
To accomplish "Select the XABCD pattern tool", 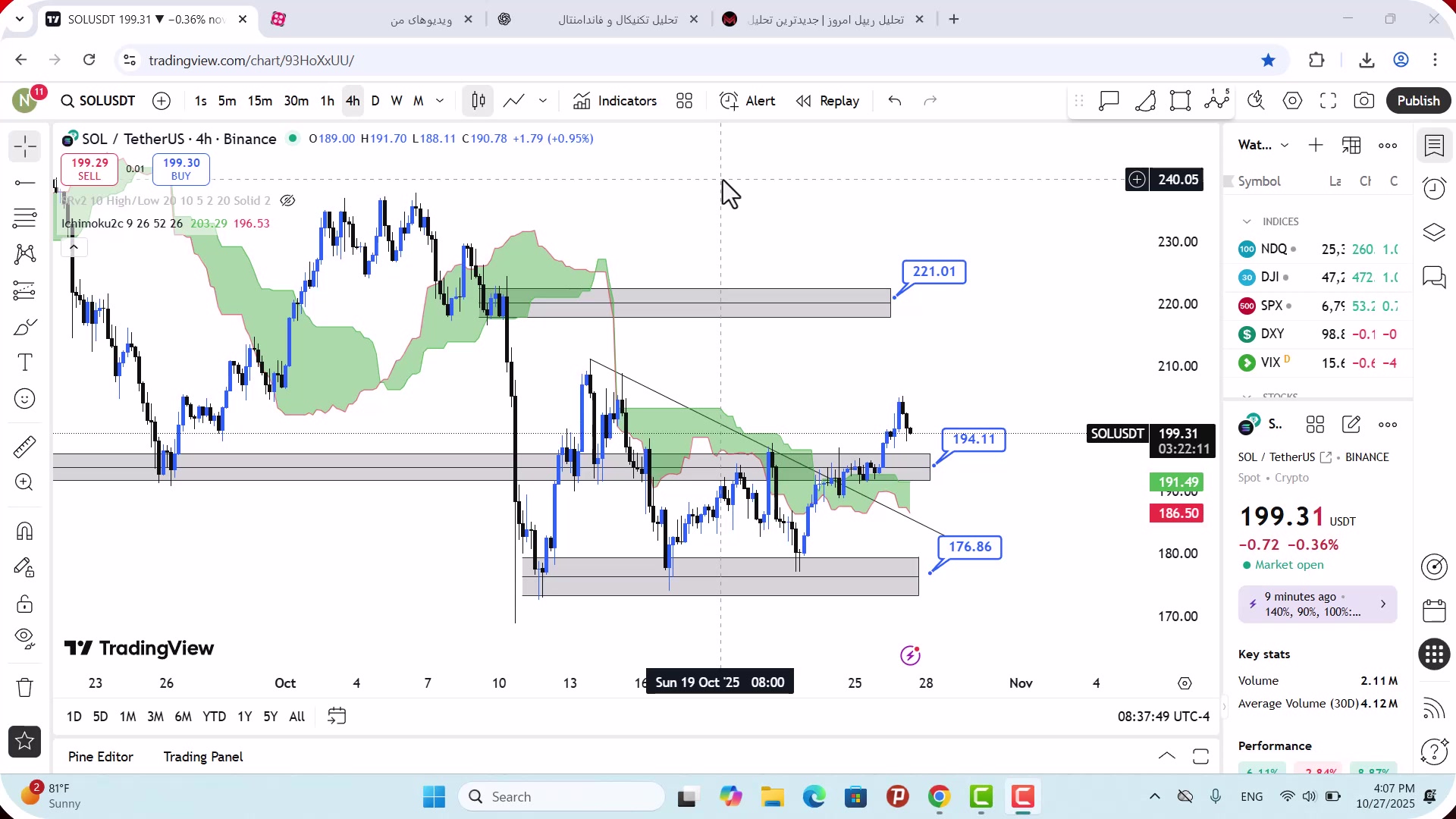I will pyautogui.click(x=25, y=254).
